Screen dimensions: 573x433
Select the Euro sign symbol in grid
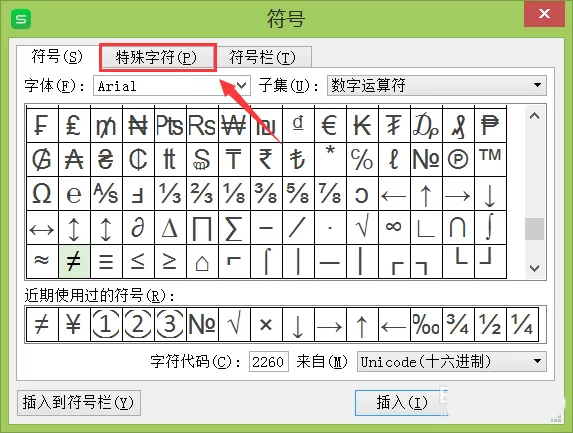coord(330,125)
